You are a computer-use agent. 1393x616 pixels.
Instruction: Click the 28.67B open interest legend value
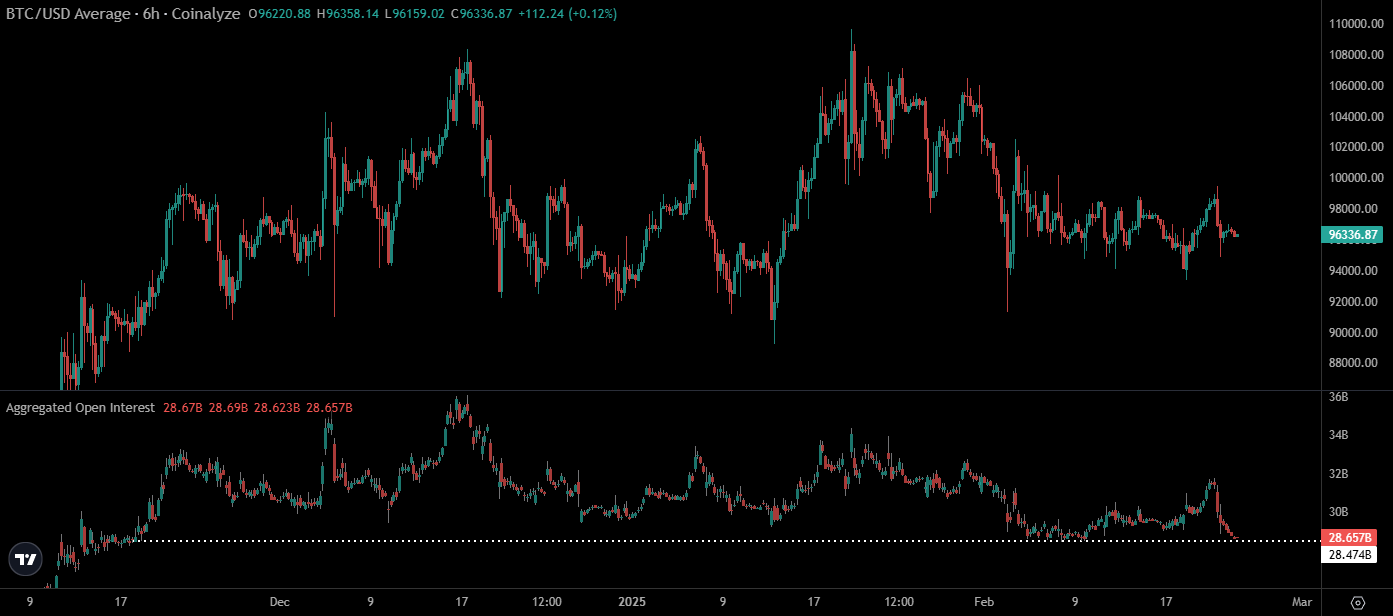183,408
